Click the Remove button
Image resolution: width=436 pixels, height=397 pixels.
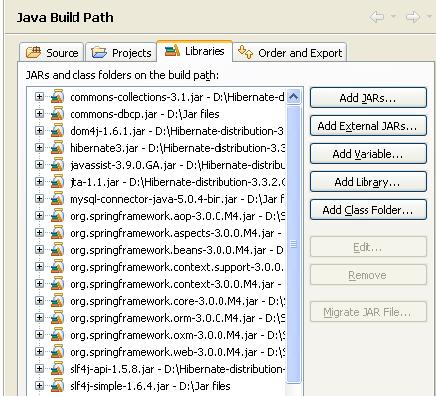click(368, 275)
